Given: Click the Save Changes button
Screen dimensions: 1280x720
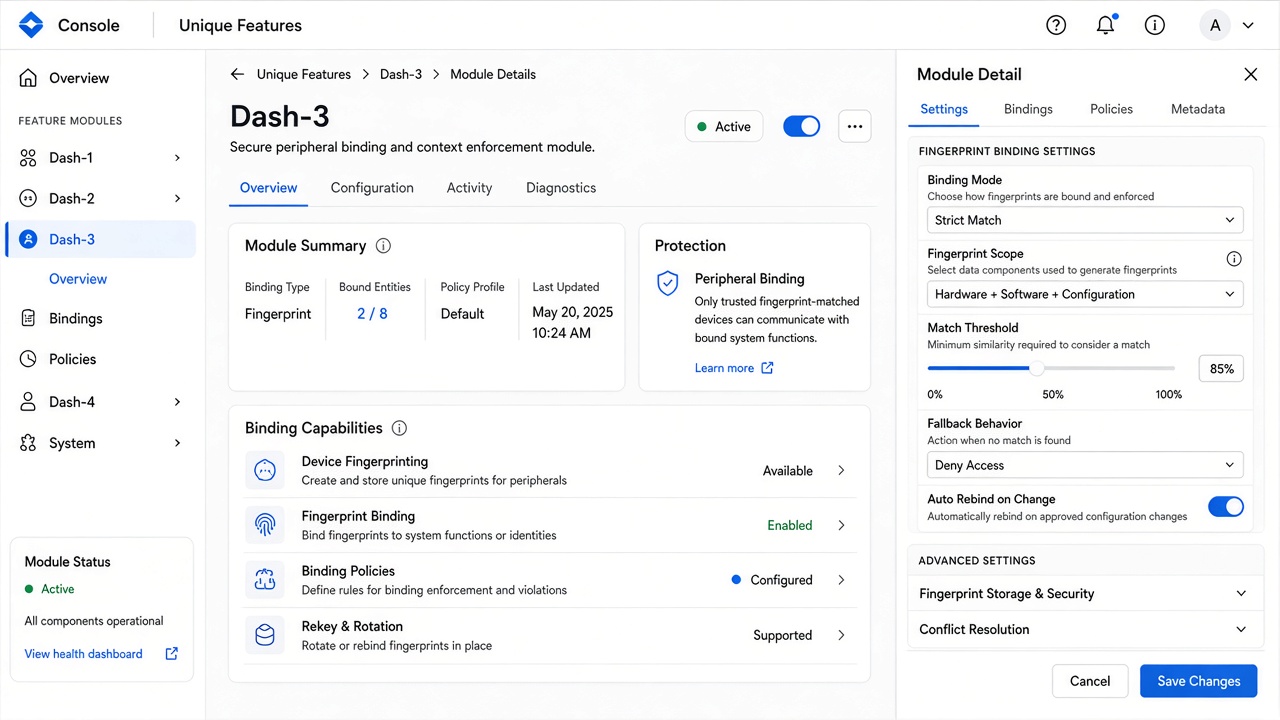Looking at the screenshot, I should click(1199, 681).
